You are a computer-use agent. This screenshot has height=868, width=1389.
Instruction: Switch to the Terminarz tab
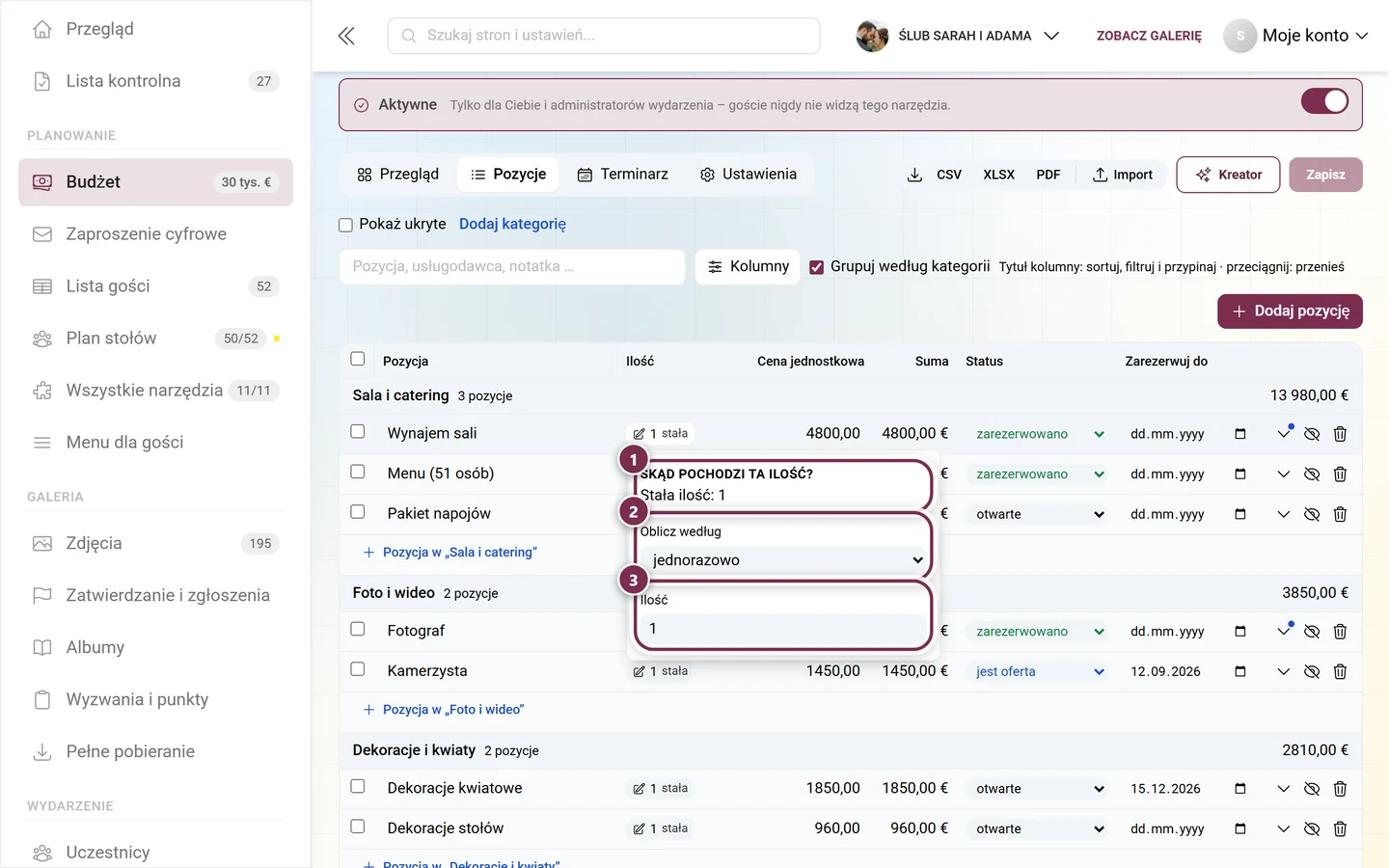tap(623, 175)
